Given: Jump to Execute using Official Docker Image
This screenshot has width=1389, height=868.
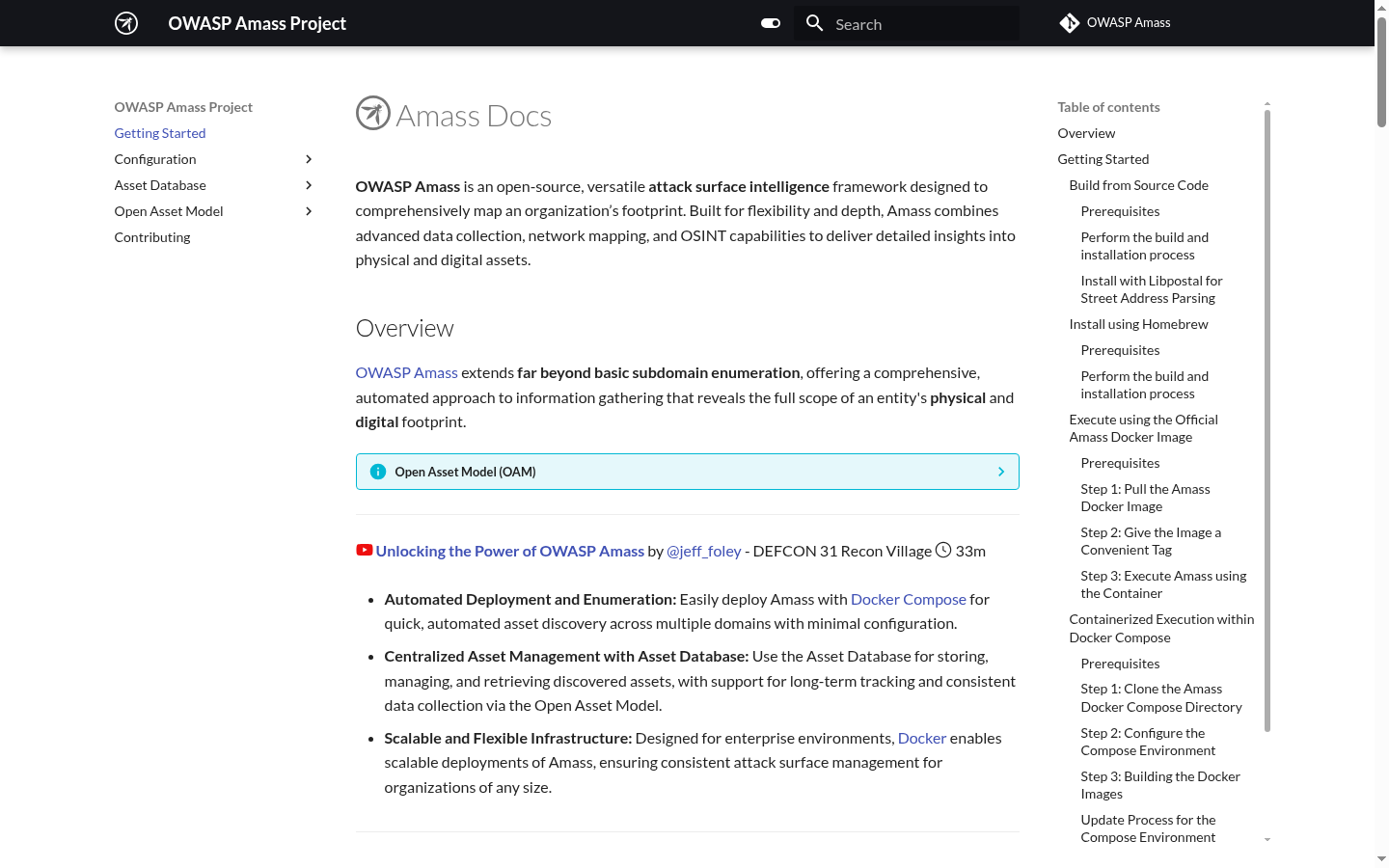Looking at the screenshot, I should tap(1144, 428).
